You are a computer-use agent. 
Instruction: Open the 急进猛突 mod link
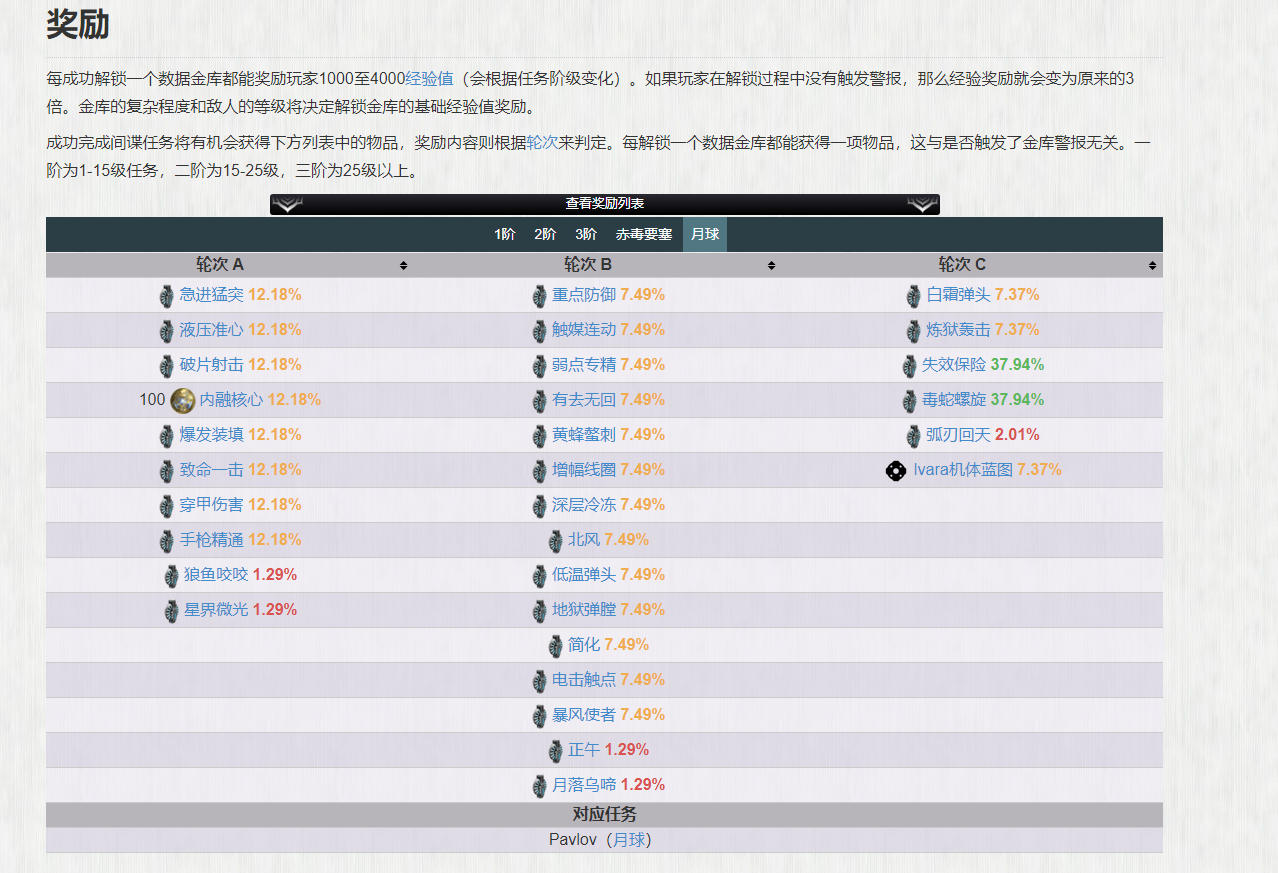[211, 295]
